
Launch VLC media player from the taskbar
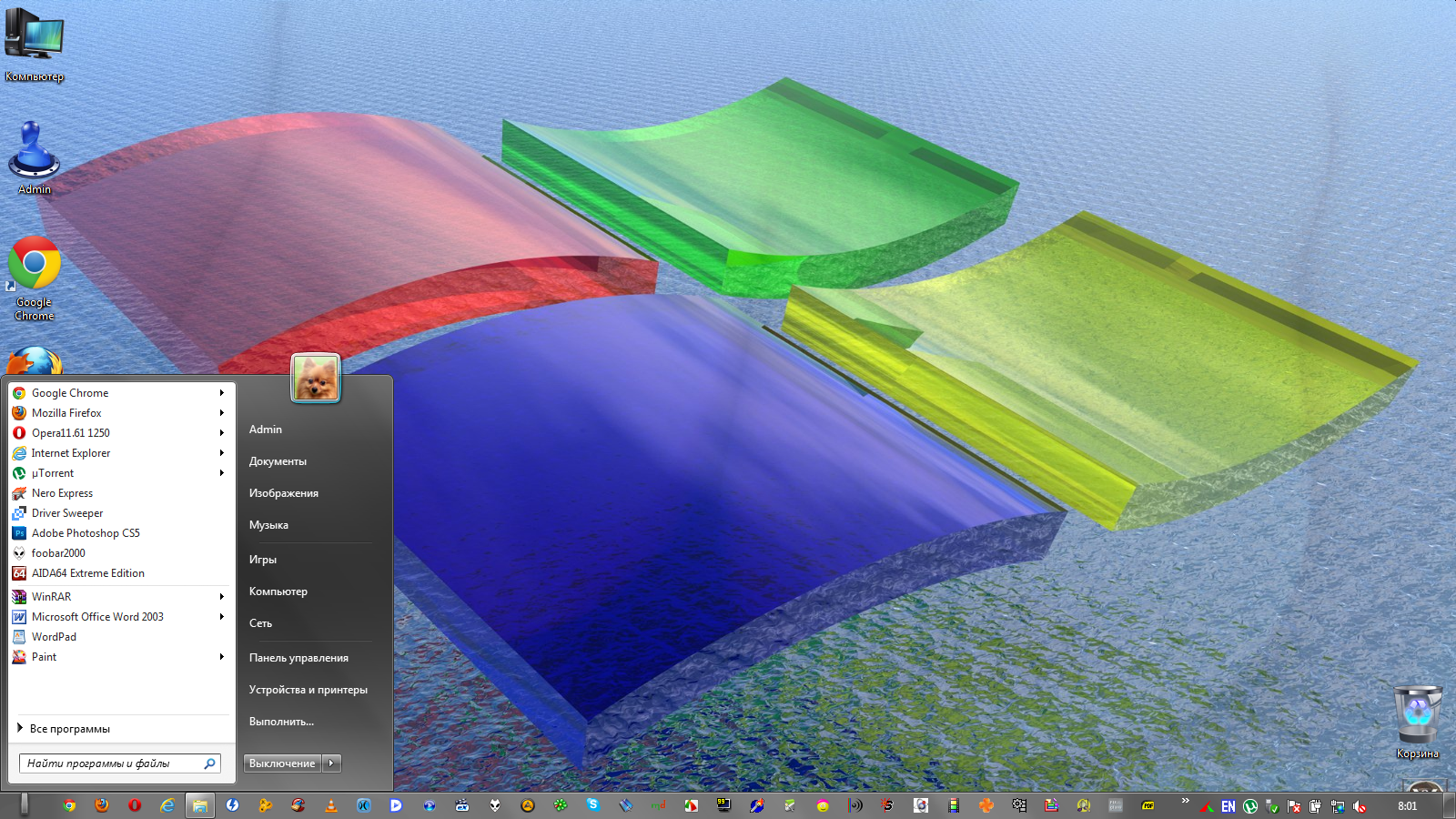(331, 805)
